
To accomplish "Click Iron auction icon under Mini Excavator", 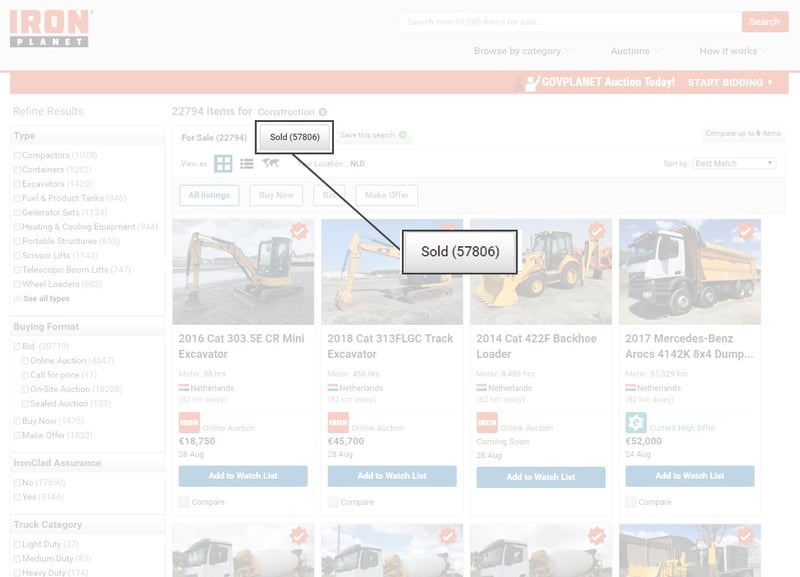I will point(189,422).
